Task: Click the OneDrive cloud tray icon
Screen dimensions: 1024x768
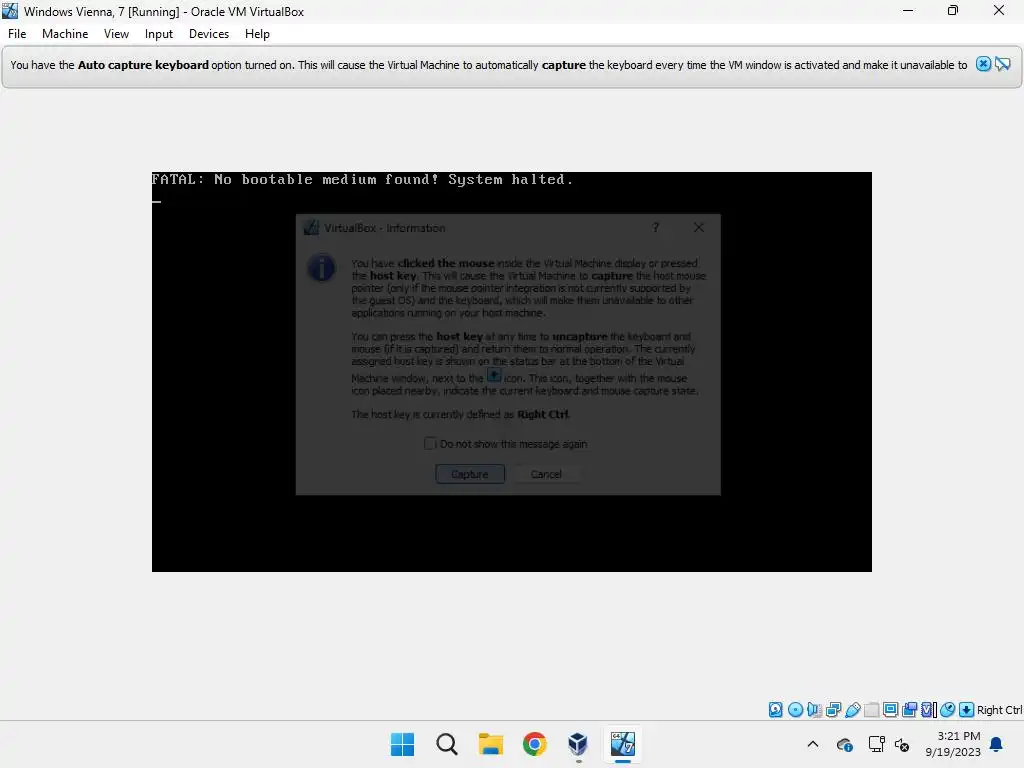Action: pos(844,744)
